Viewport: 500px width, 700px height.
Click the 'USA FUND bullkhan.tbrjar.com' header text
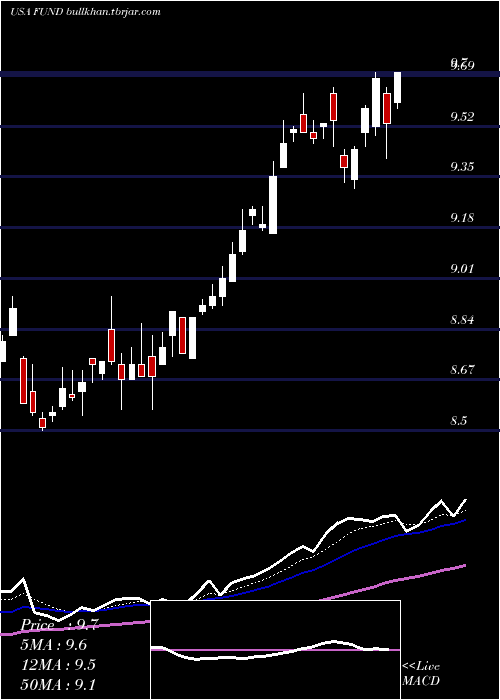click(x=85, y=12)
